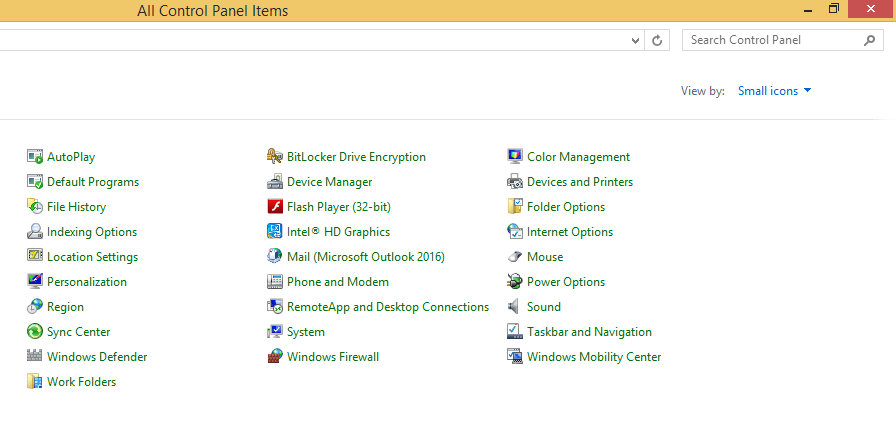Open the Color Management monitor icon

(515, 157)
